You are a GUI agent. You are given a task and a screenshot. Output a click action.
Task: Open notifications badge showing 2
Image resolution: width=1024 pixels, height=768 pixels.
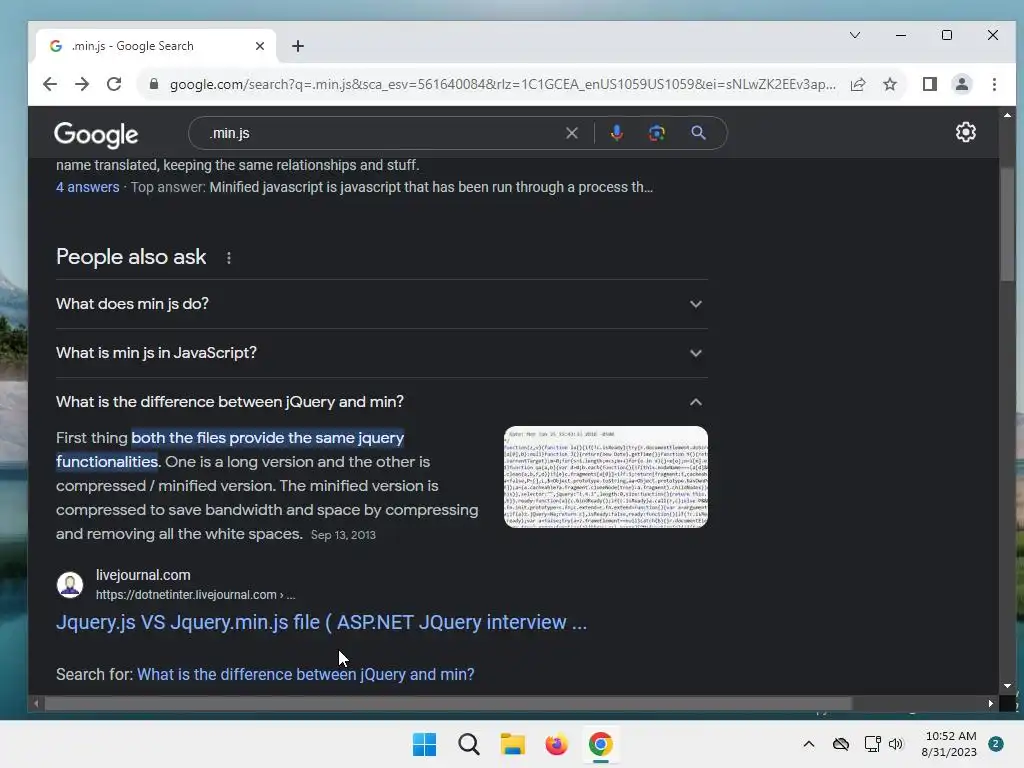[996, 744]
